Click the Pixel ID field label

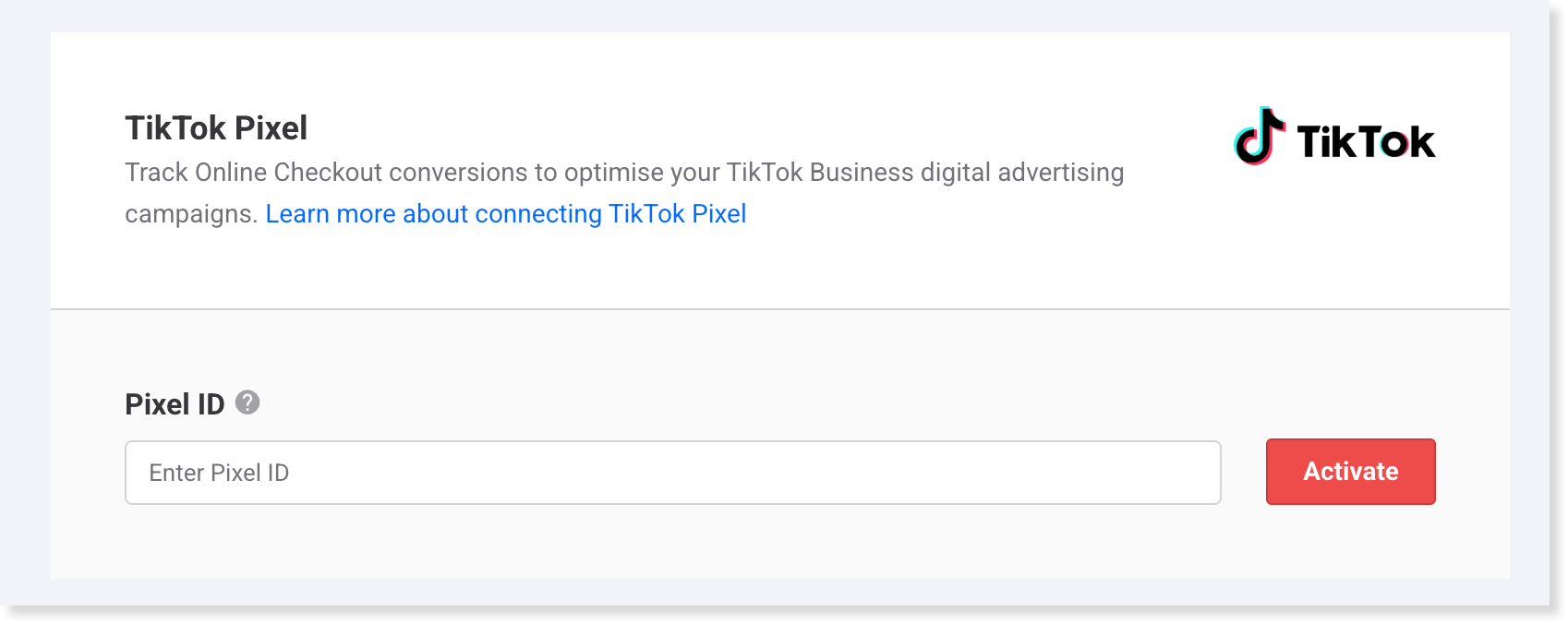(175, 404)
